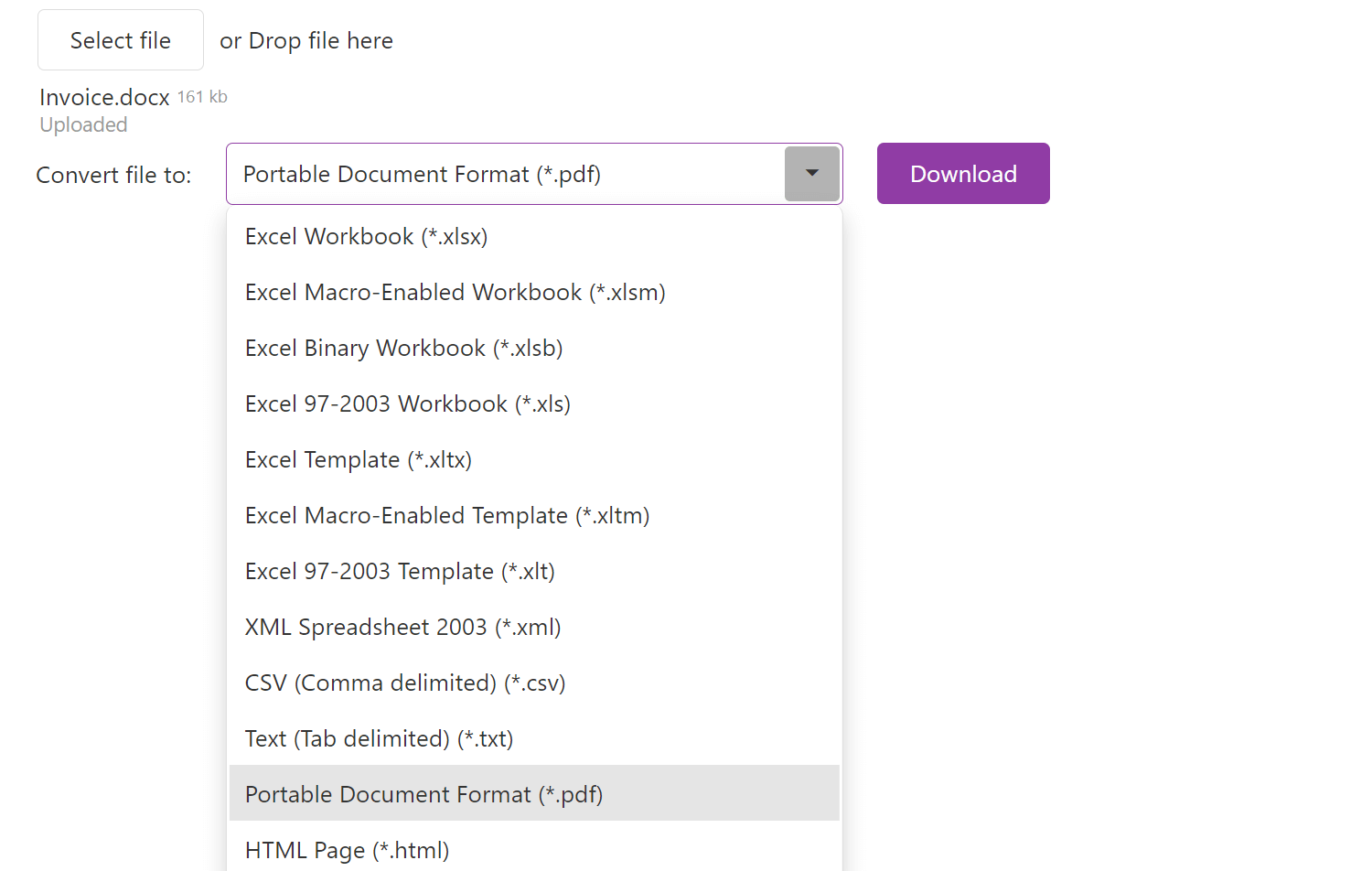
Task: Pick Excel Binary Workbook (*.xlsb) option
Action: tap(403, 349)
